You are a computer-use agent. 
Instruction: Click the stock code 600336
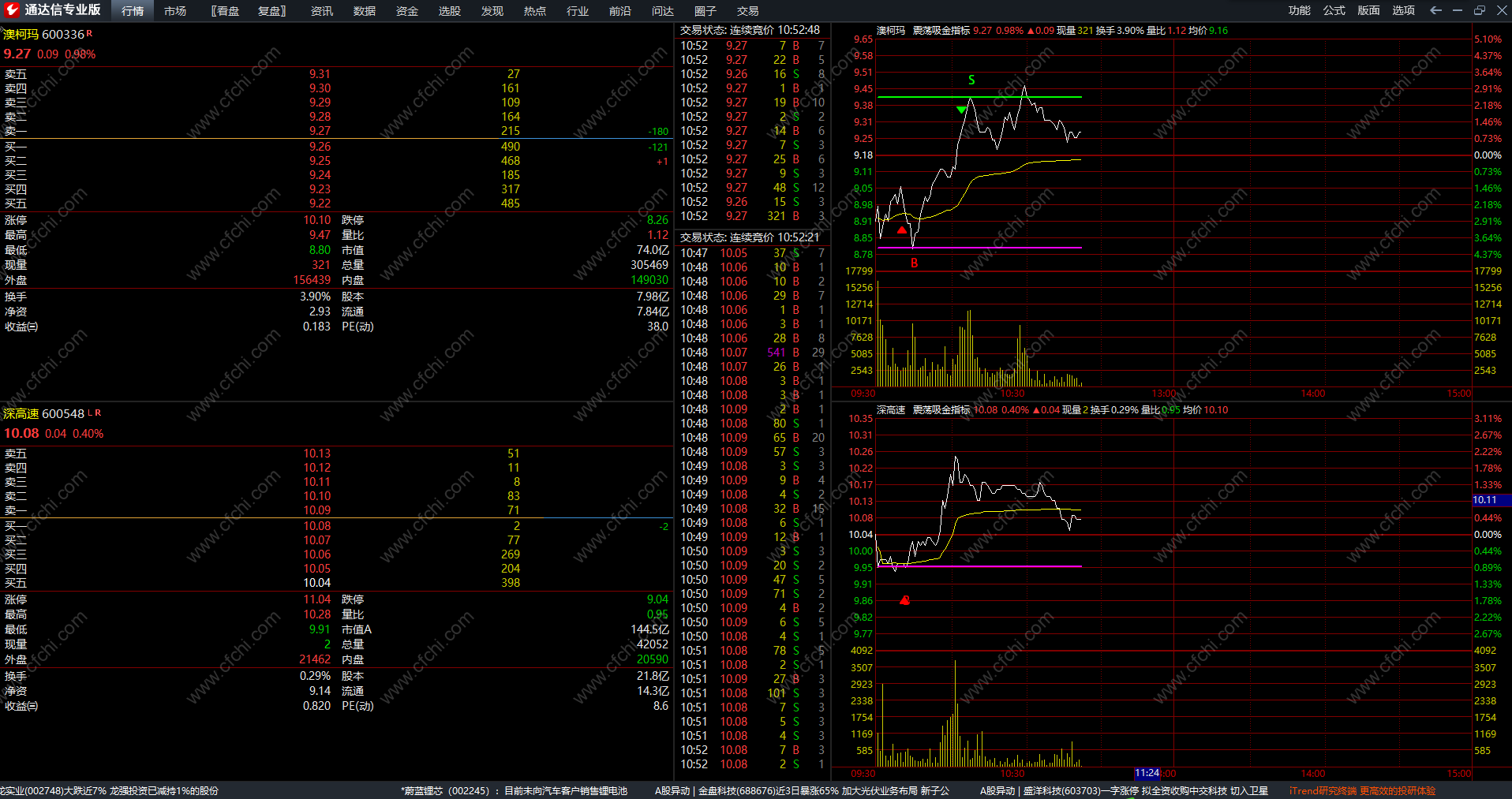[62, 35]
